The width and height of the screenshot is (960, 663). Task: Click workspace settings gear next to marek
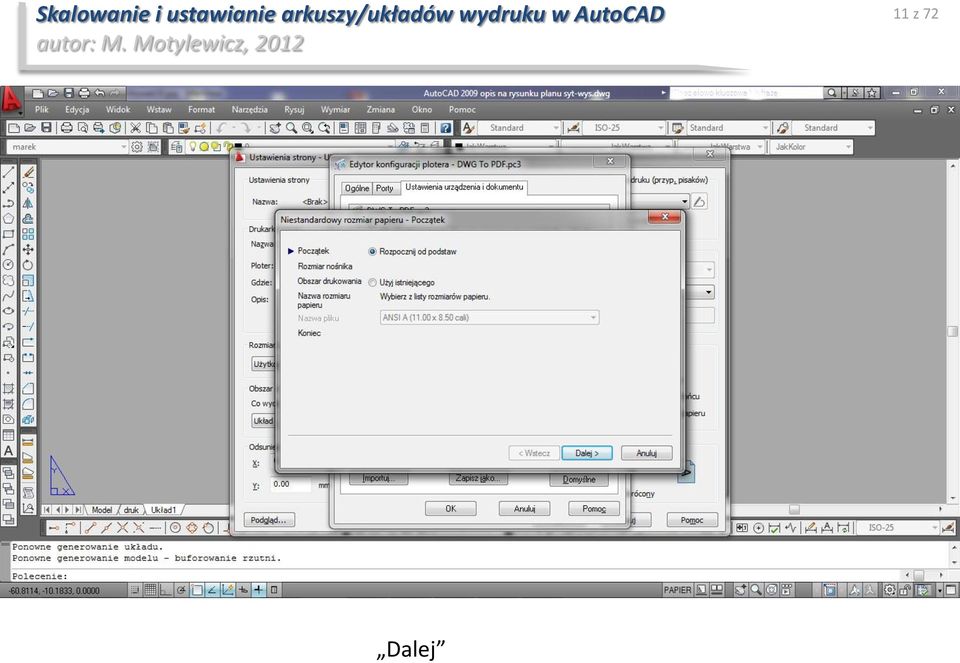137,147
